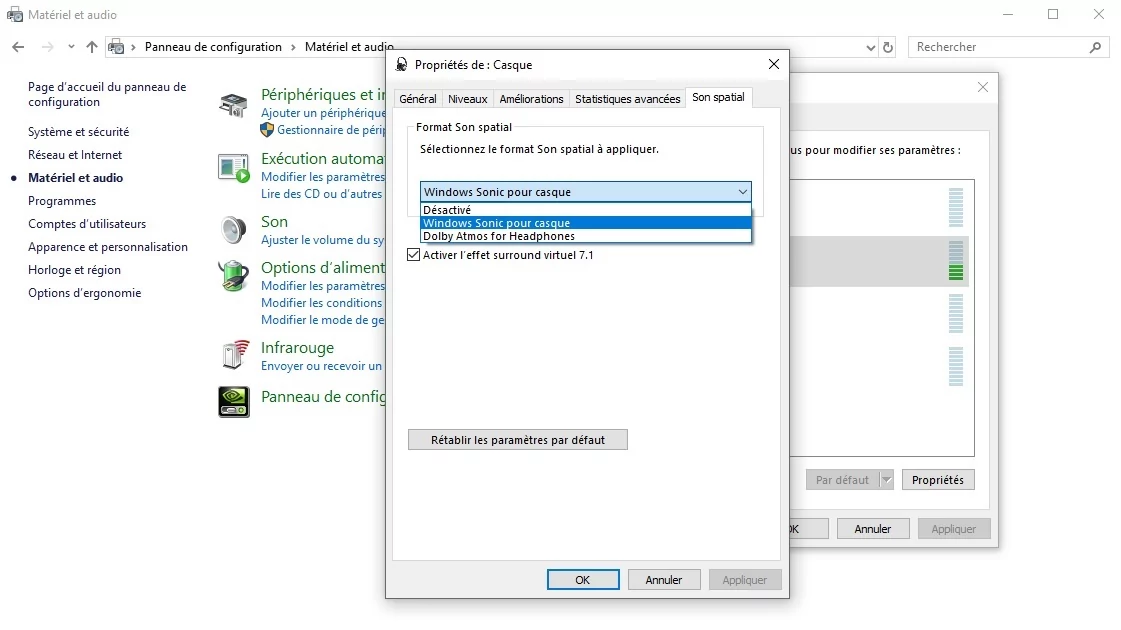1121x630 pixels.
Task: Open the Par défaut dropdown arrow
Action: [887, 480]
